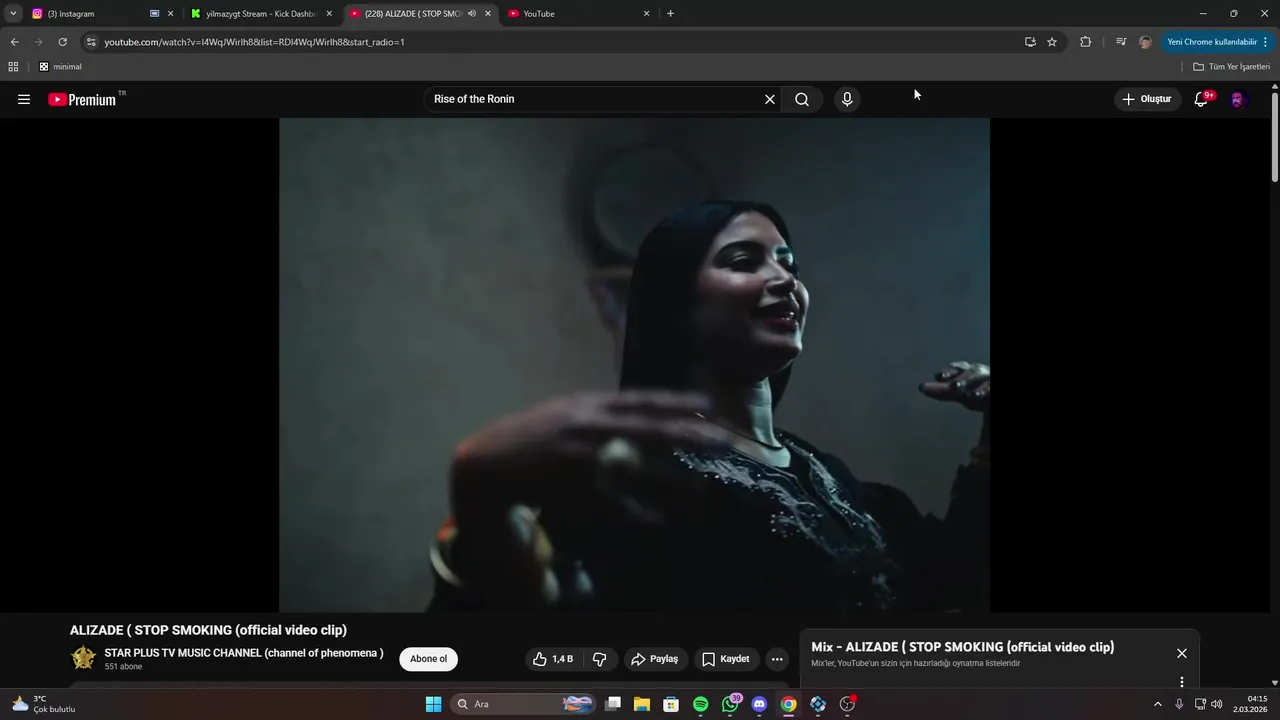Open Mix playlist vertical dots menu

(1182, 682)
